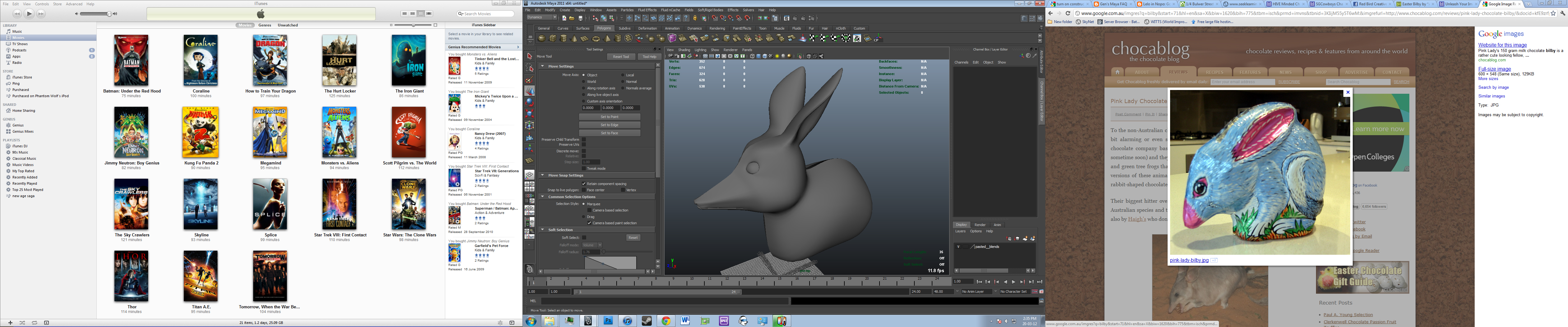
Task: Collapse the Move Settings section
Action: (542, 66)
